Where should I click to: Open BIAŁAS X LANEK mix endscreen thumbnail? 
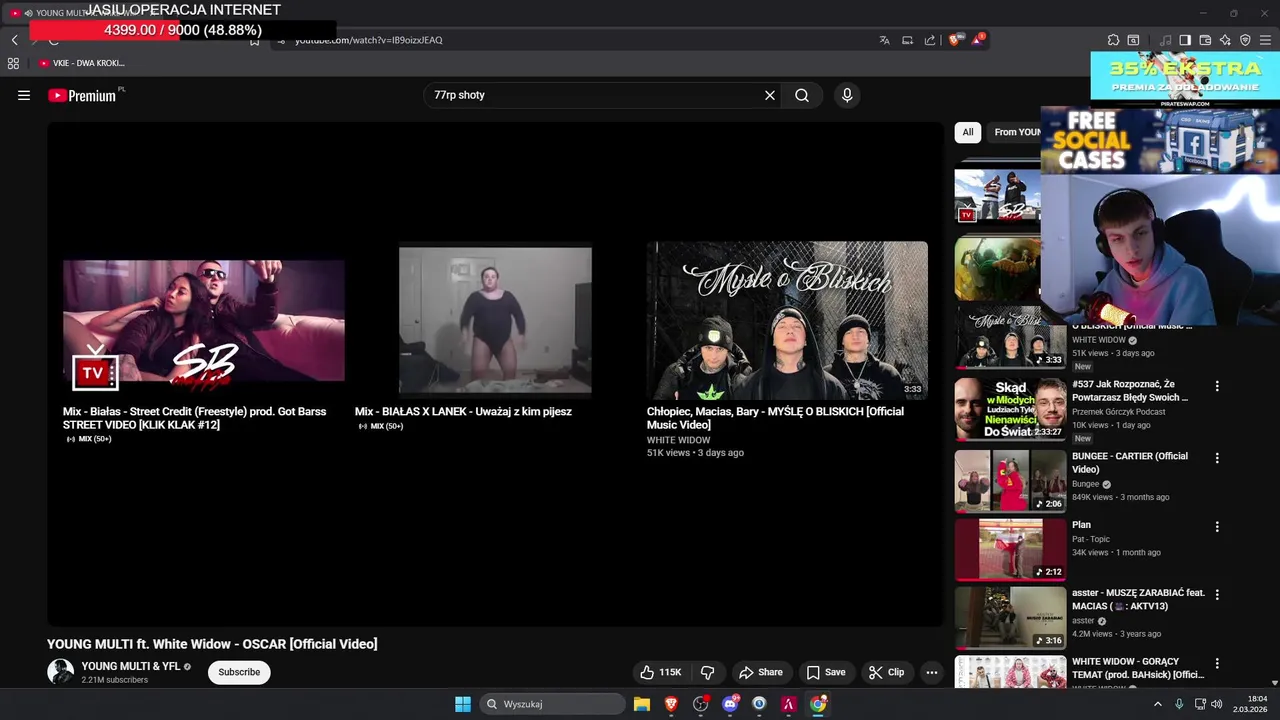[x=495, y=320]
